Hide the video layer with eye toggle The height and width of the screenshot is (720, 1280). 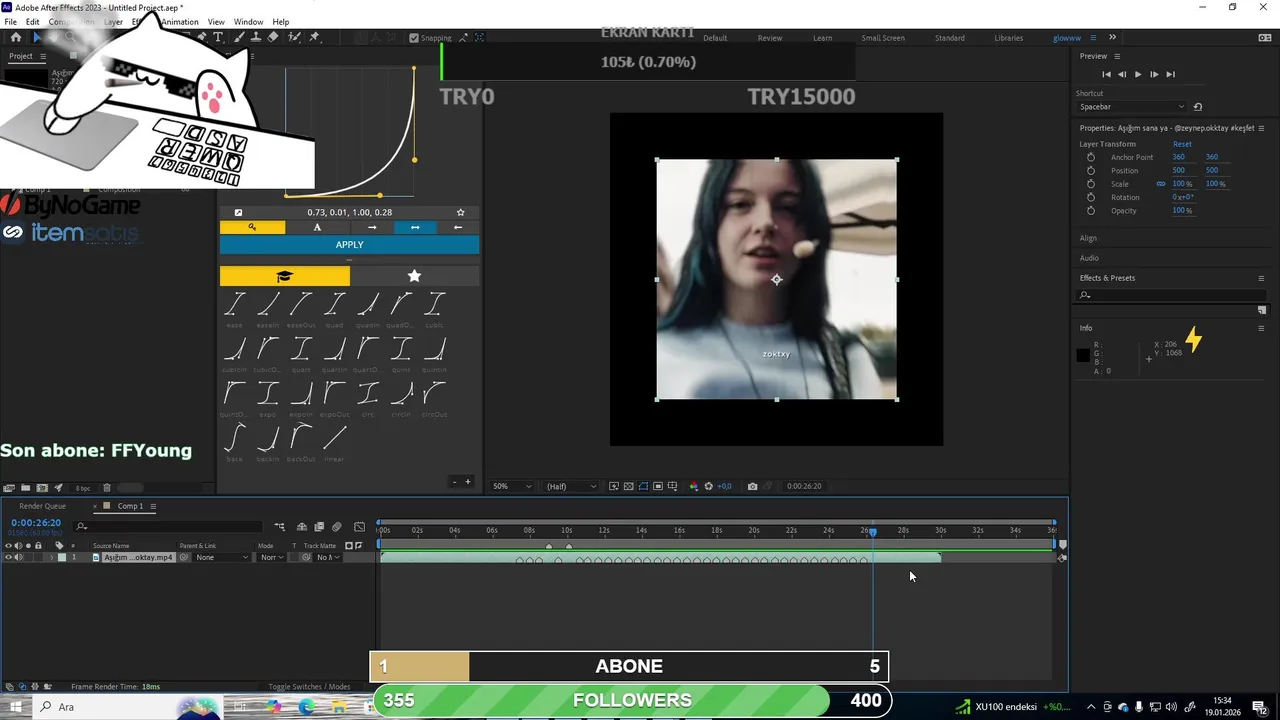tap(8, 557)
